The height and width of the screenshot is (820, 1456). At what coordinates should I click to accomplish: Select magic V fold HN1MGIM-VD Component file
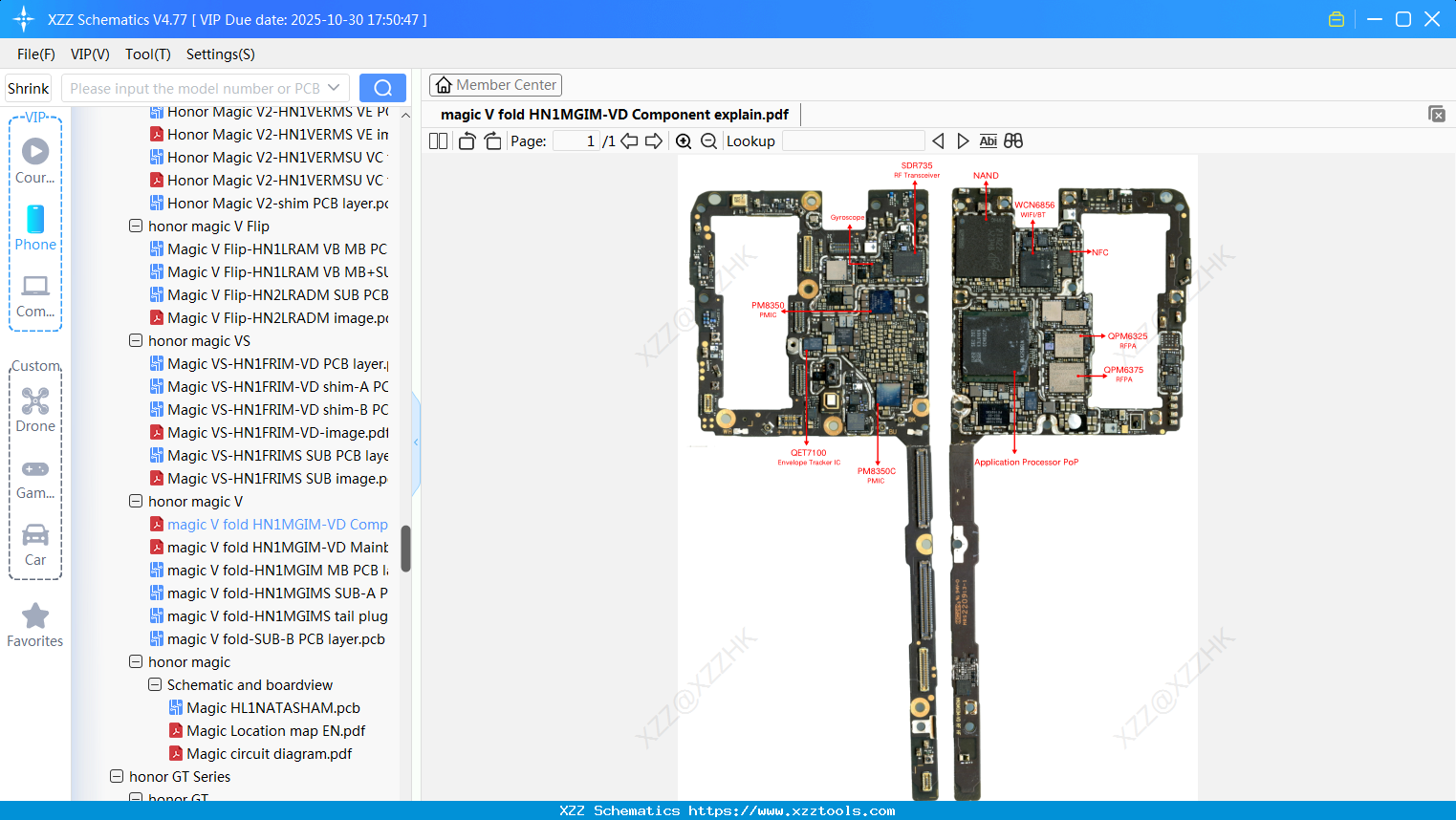(x=269, y=525)
